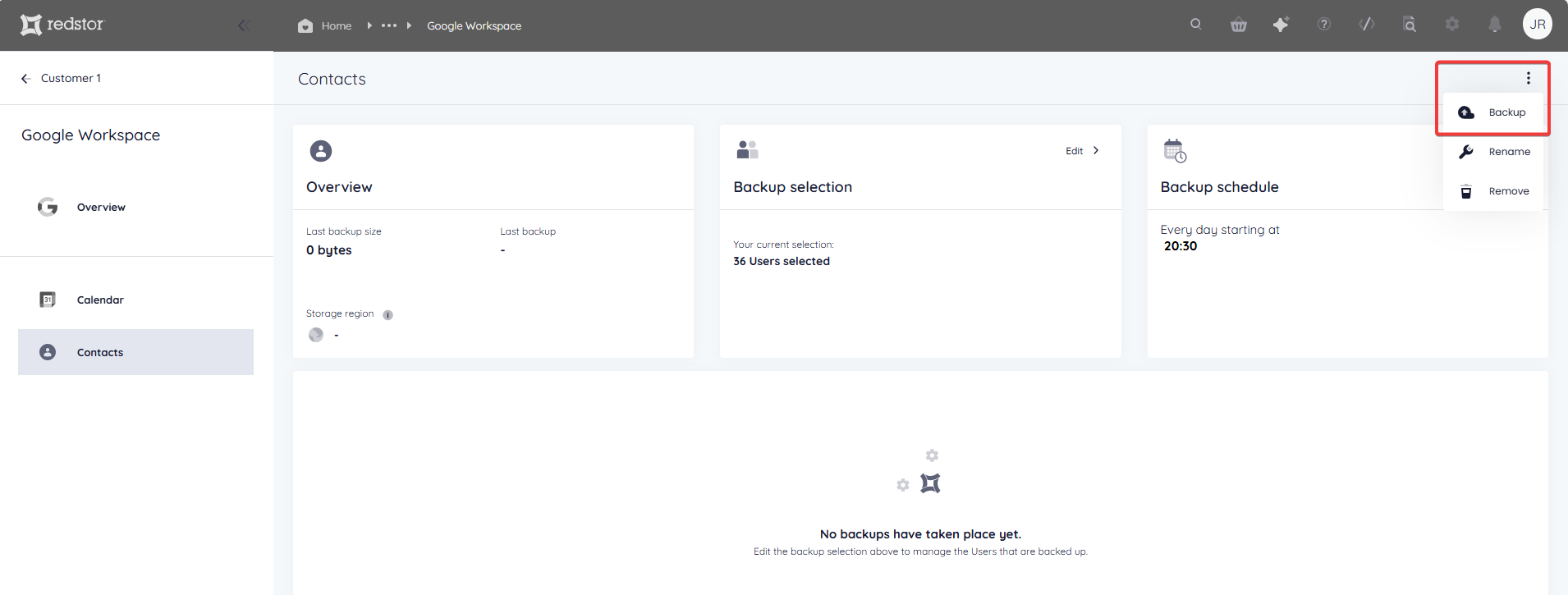Click 'No backups have taken place yet.' message
Viewport: 1568px width, 595px height.
920,534
